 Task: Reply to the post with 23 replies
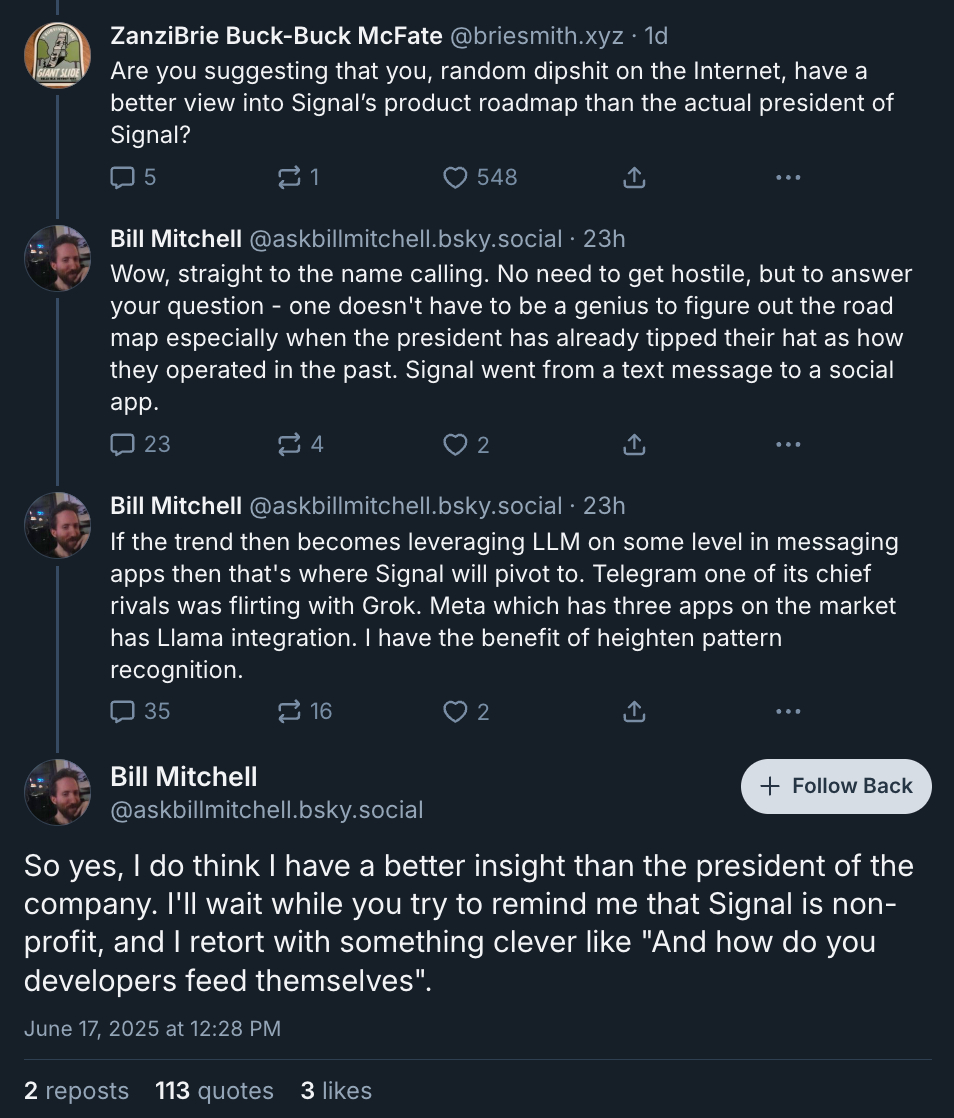click(122, 444)
